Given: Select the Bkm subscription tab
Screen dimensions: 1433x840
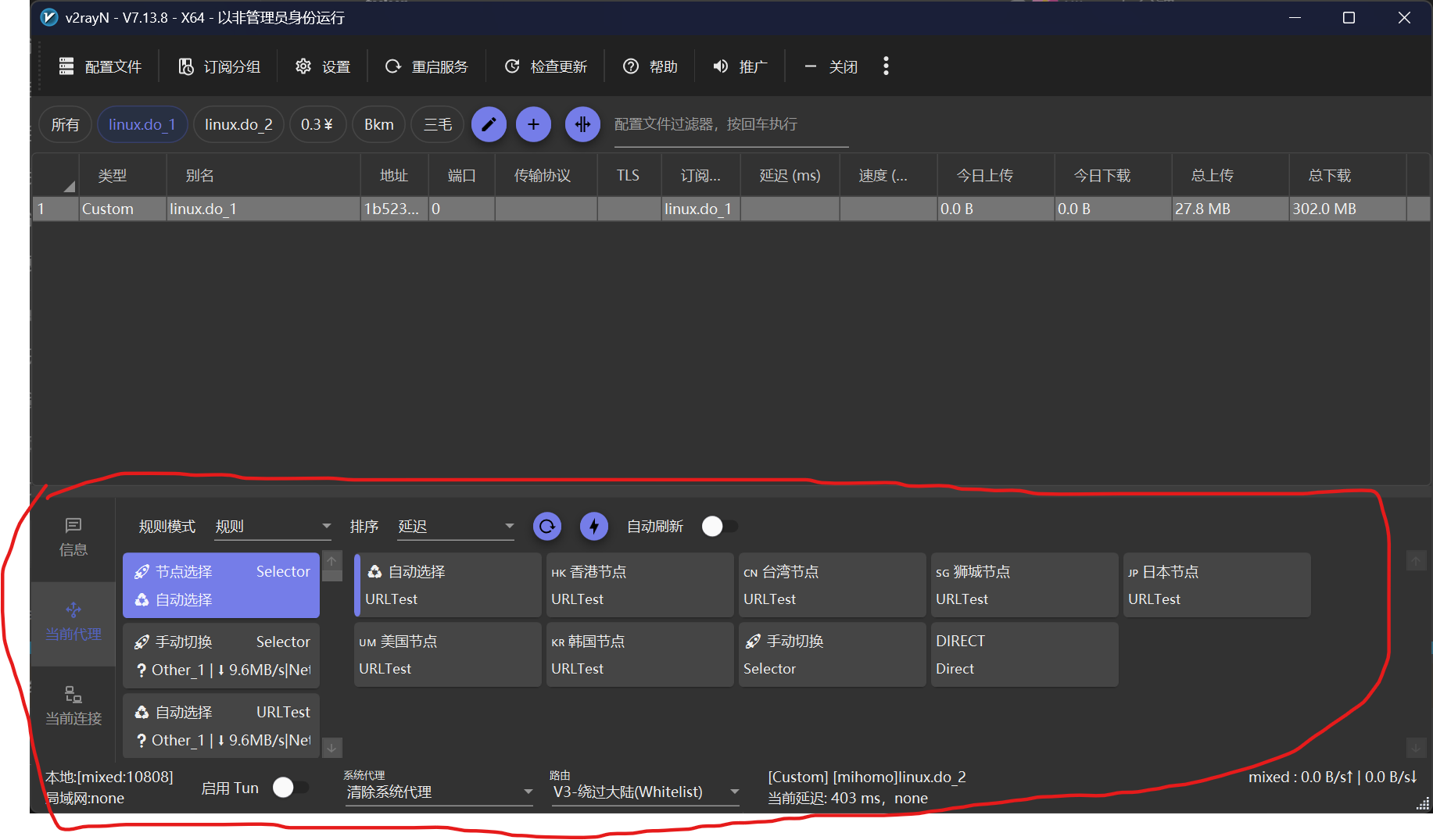Looking at the screenshot, I should tap(378, 124).
